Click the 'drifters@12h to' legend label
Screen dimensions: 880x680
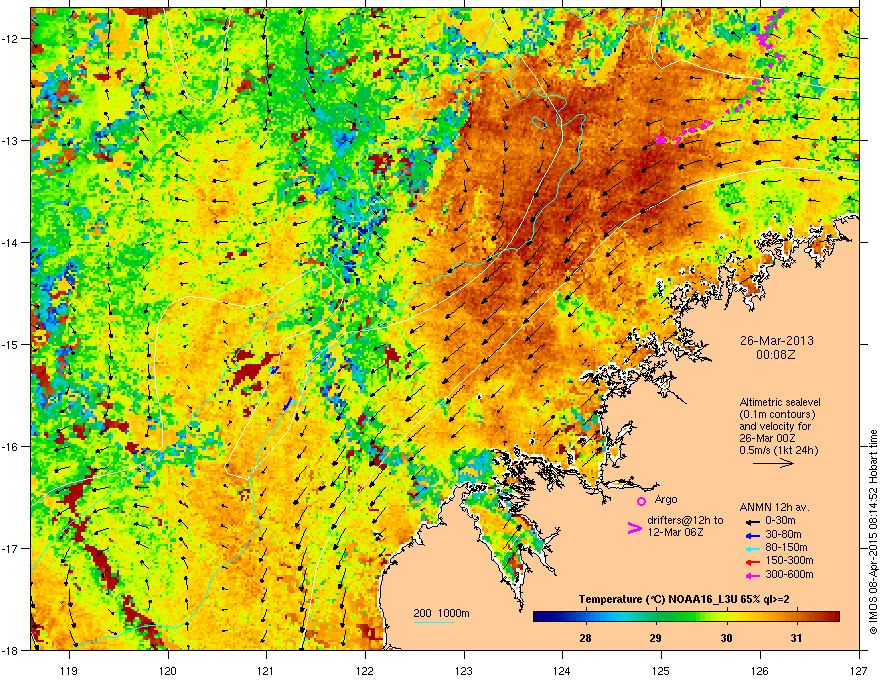685,521
